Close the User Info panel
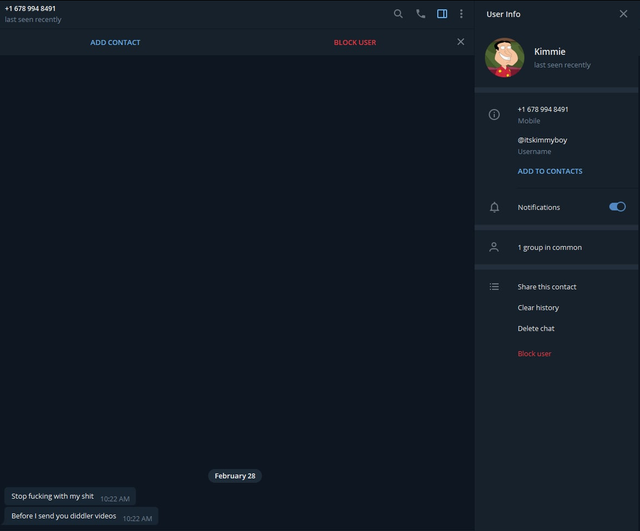Viewport: 640px width, 531px height. pyautogui.click(x=623, y=14)
